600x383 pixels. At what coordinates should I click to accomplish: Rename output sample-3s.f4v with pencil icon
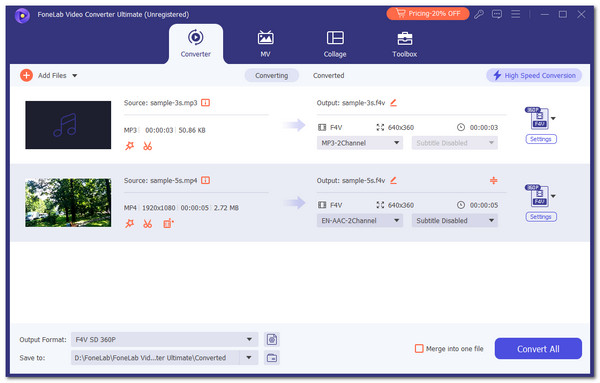pos(393,103)
